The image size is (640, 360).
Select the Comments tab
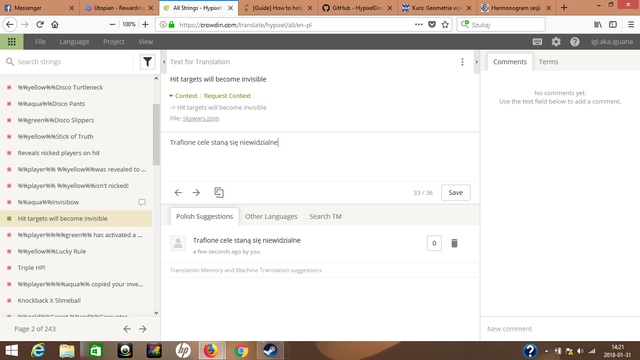pos(510,62)
